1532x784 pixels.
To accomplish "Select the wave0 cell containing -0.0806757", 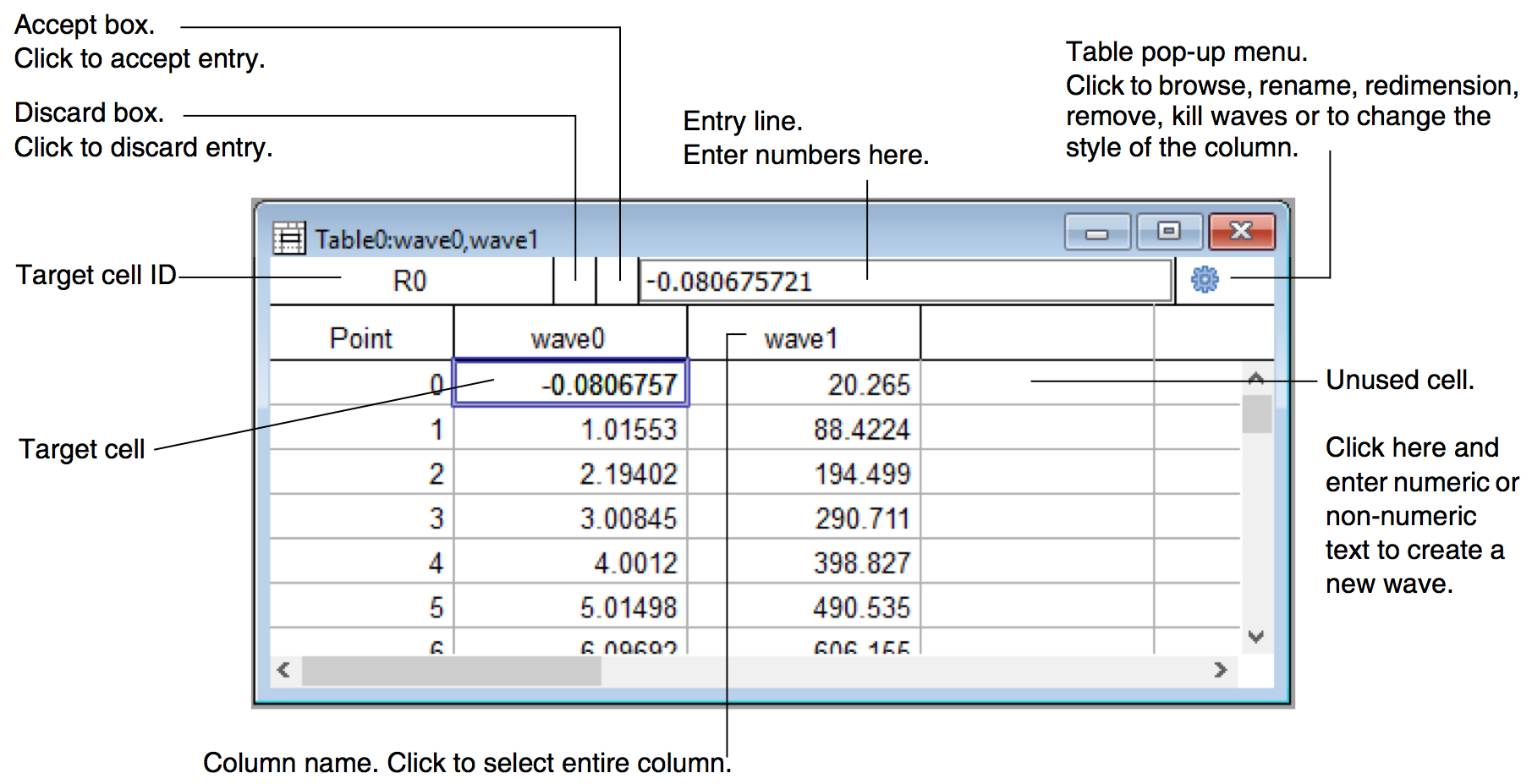I will tap(571, 384).
